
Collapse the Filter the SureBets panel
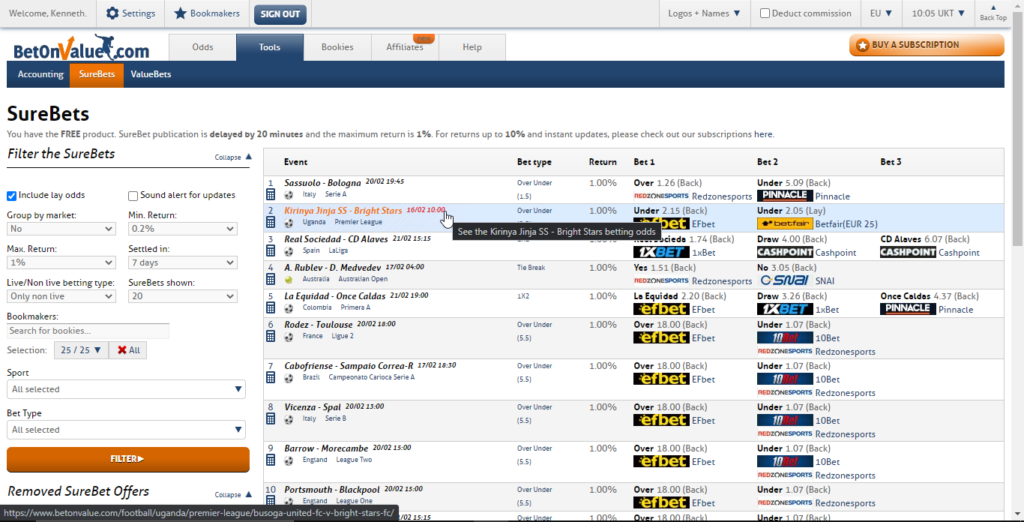click(233, 157)
